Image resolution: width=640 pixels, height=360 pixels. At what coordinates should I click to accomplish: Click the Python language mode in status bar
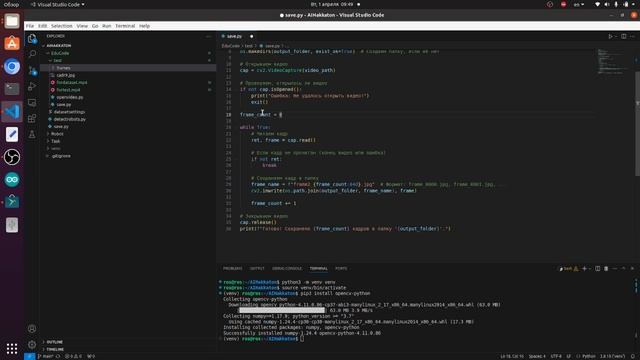589,356
